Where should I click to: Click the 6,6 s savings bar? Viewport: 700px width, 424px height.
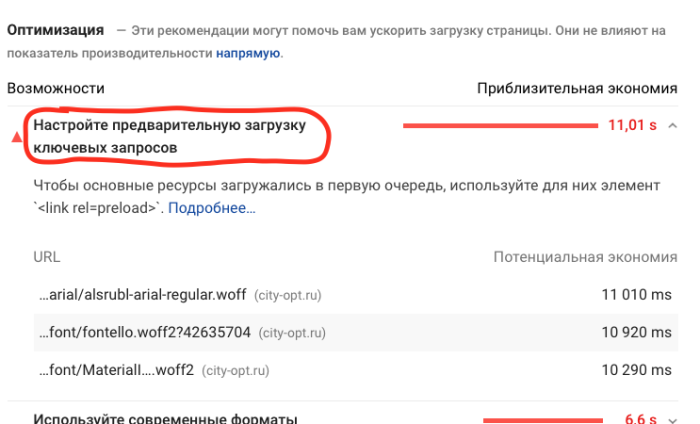click(543, 420)
